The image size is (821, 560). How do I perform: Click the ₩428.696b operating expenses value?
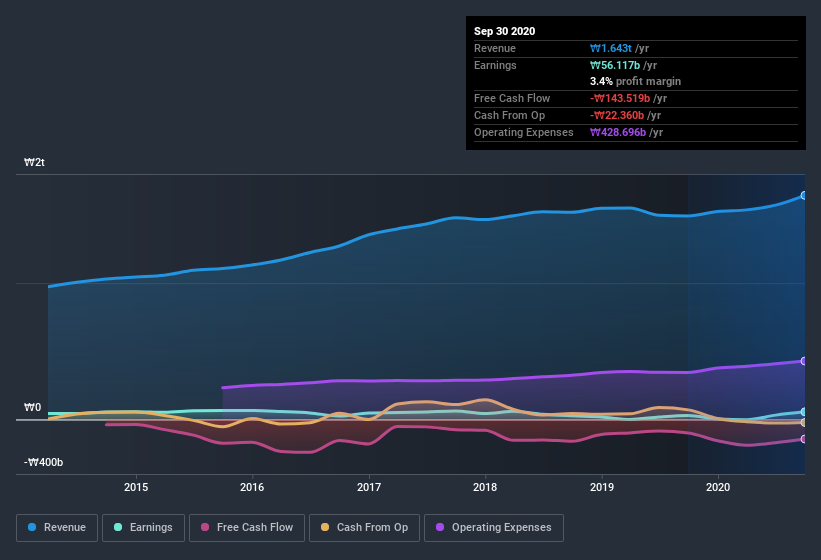[618, 132]
